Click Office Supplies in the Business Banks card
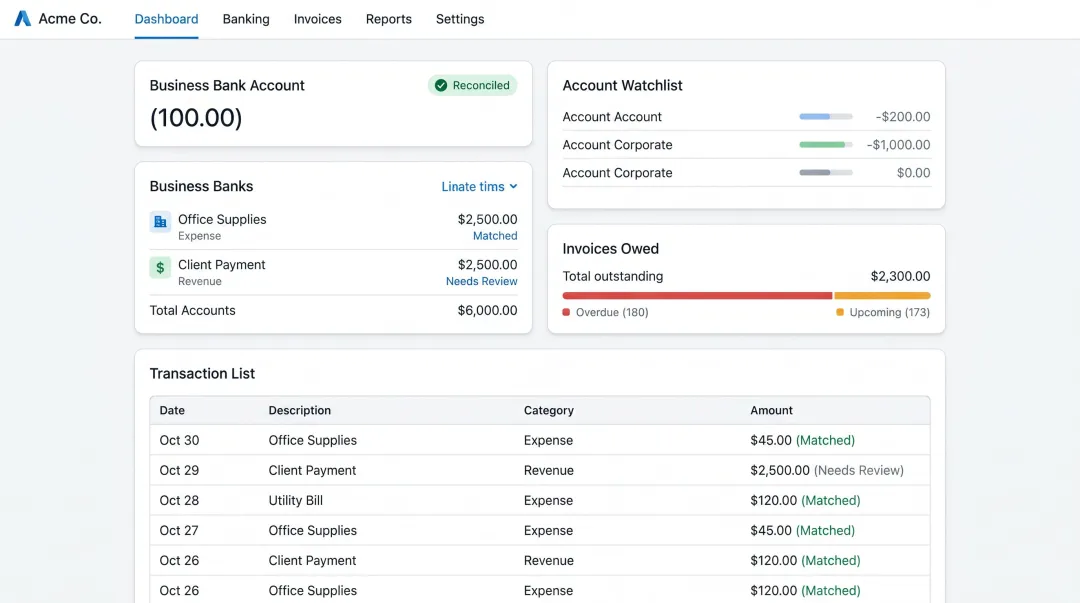This screenshot has width=1080, height=603. pos(222,219)
